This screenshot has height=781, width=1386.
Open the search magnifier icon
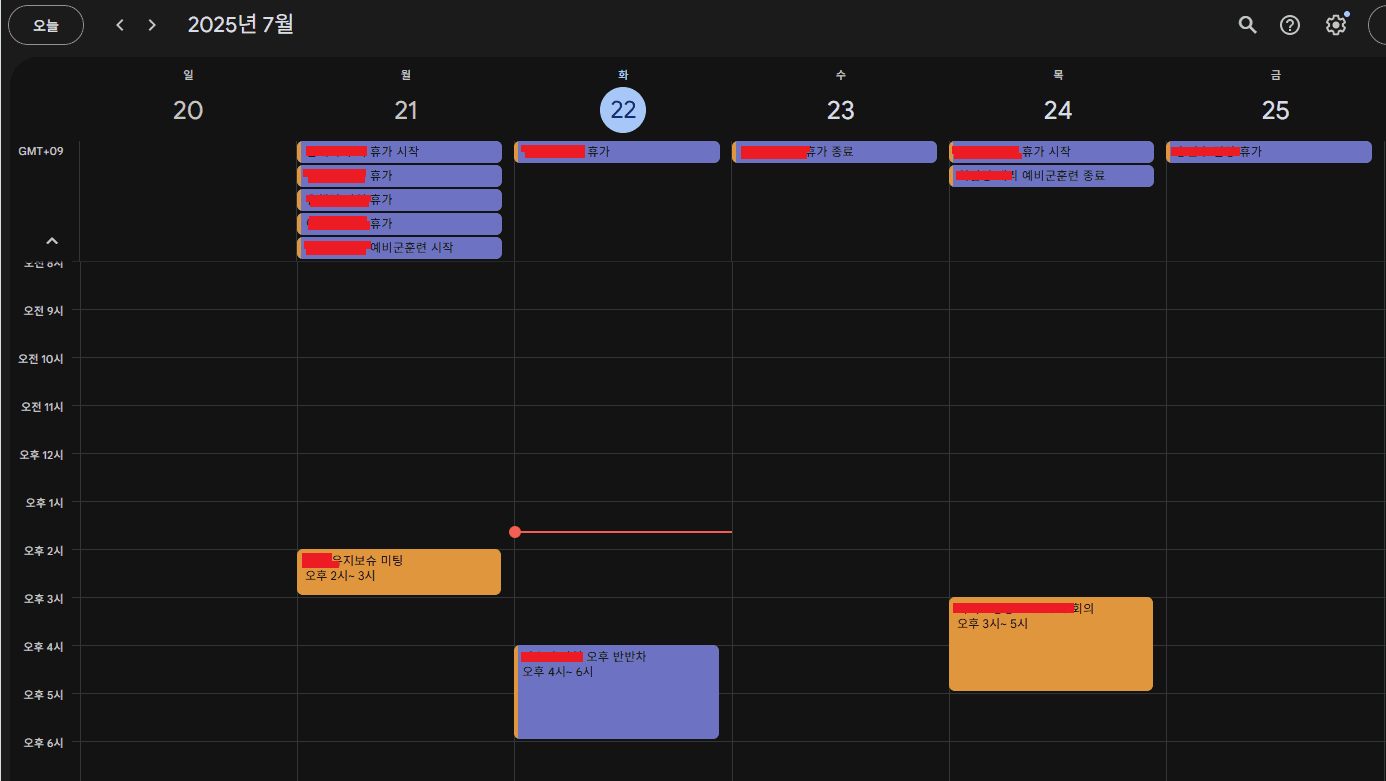point(1247,25)
